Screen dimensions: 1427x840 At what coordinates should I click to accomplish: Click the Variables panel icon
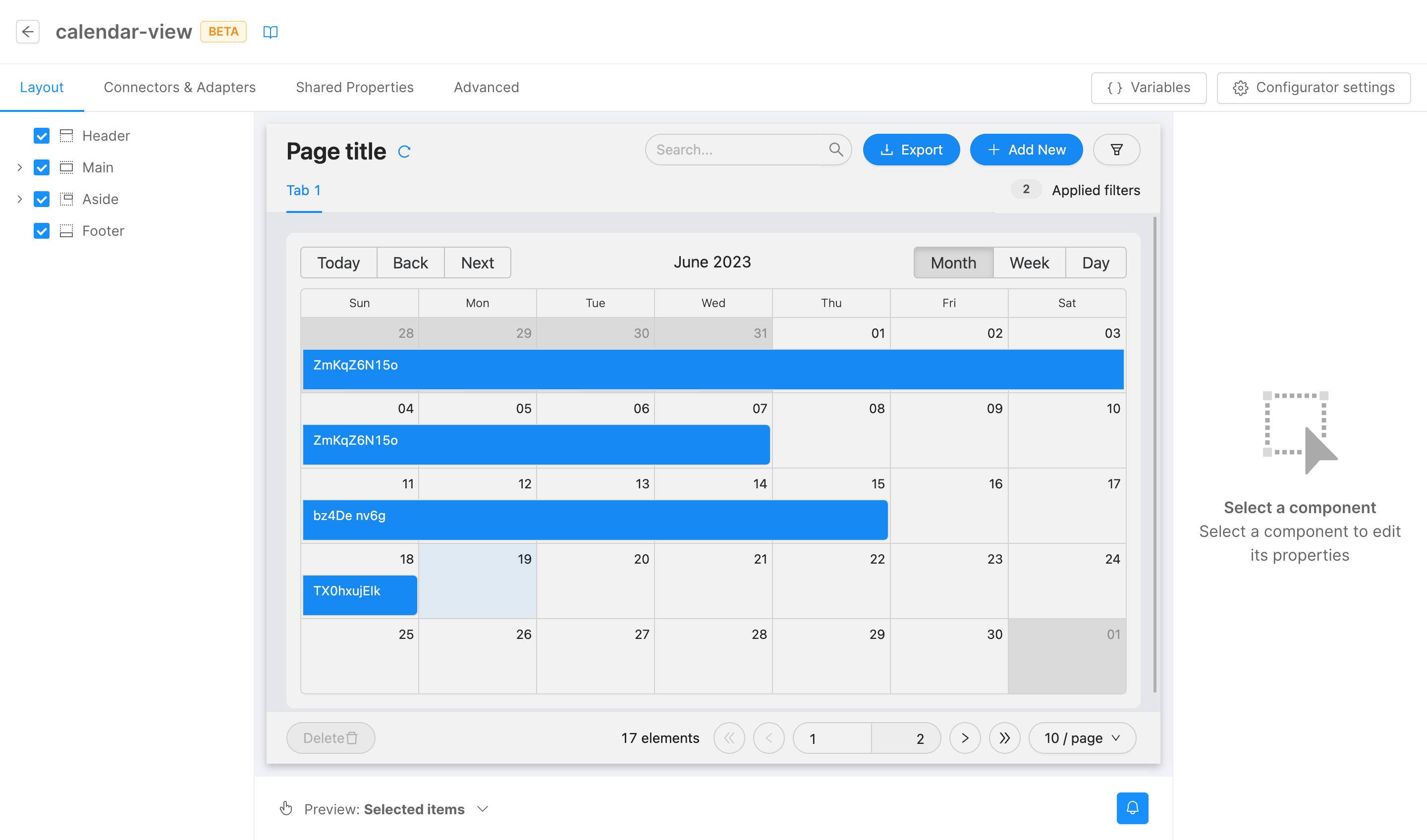1114,88
